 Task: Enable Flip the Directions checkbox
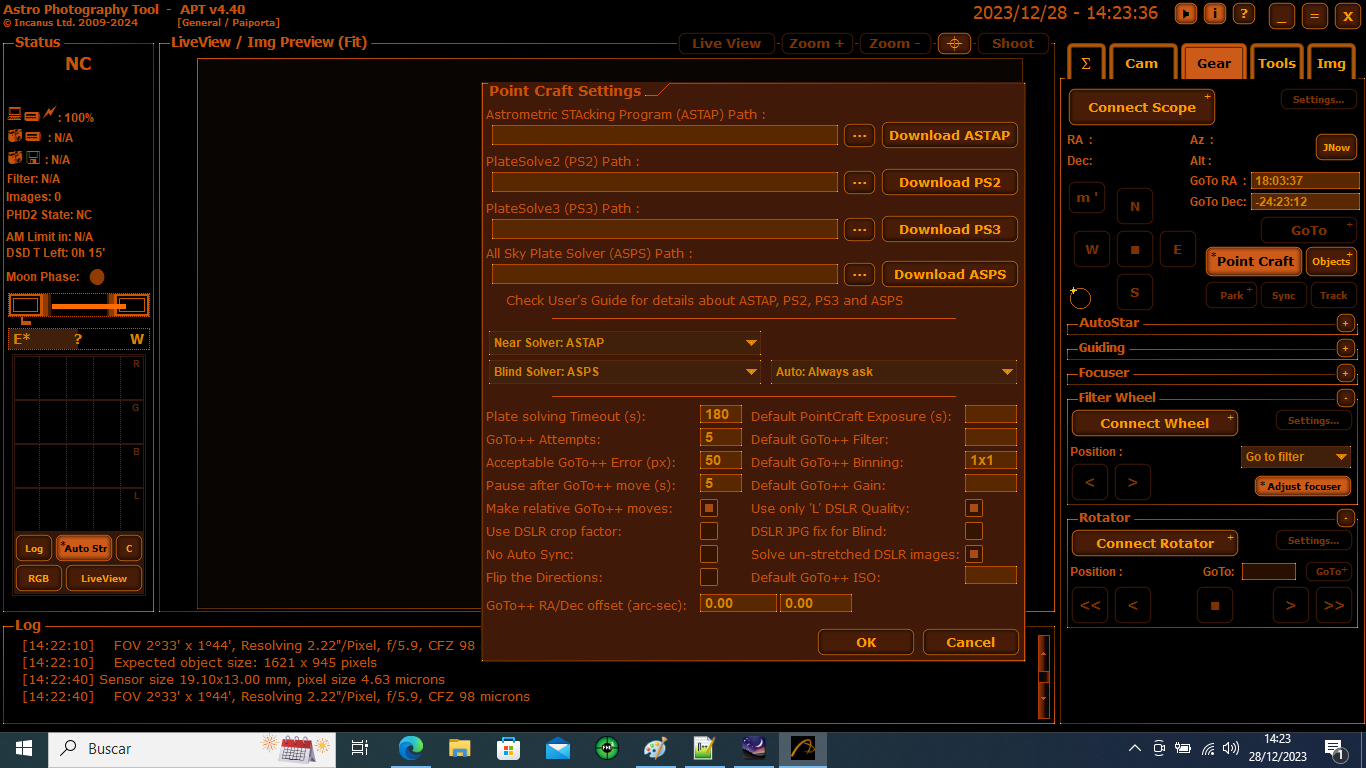709,577
